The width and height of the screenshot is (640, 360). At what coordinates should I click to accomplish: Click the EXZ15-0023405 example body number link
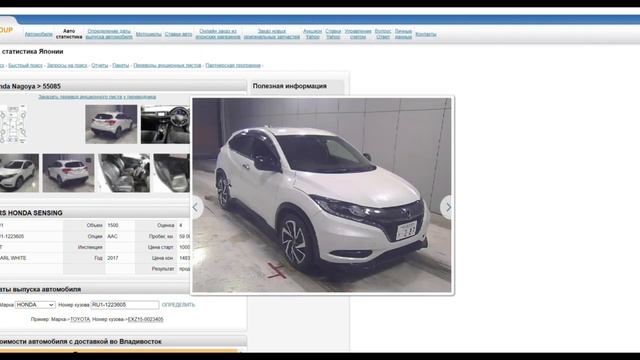[x=146, y=319]
